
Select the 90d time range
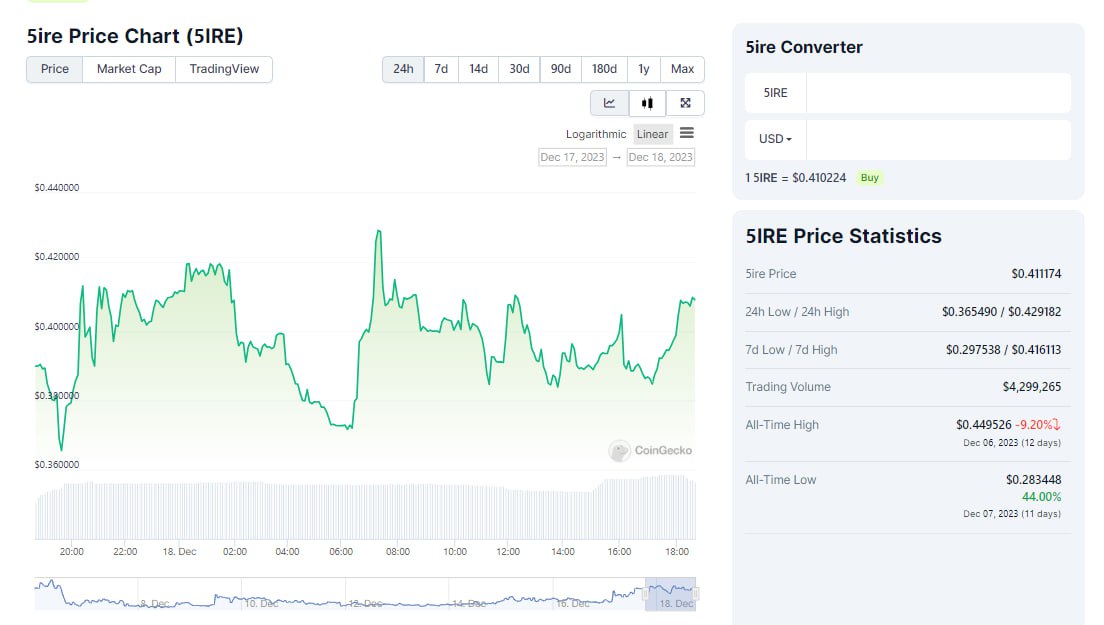pos(561,69)
